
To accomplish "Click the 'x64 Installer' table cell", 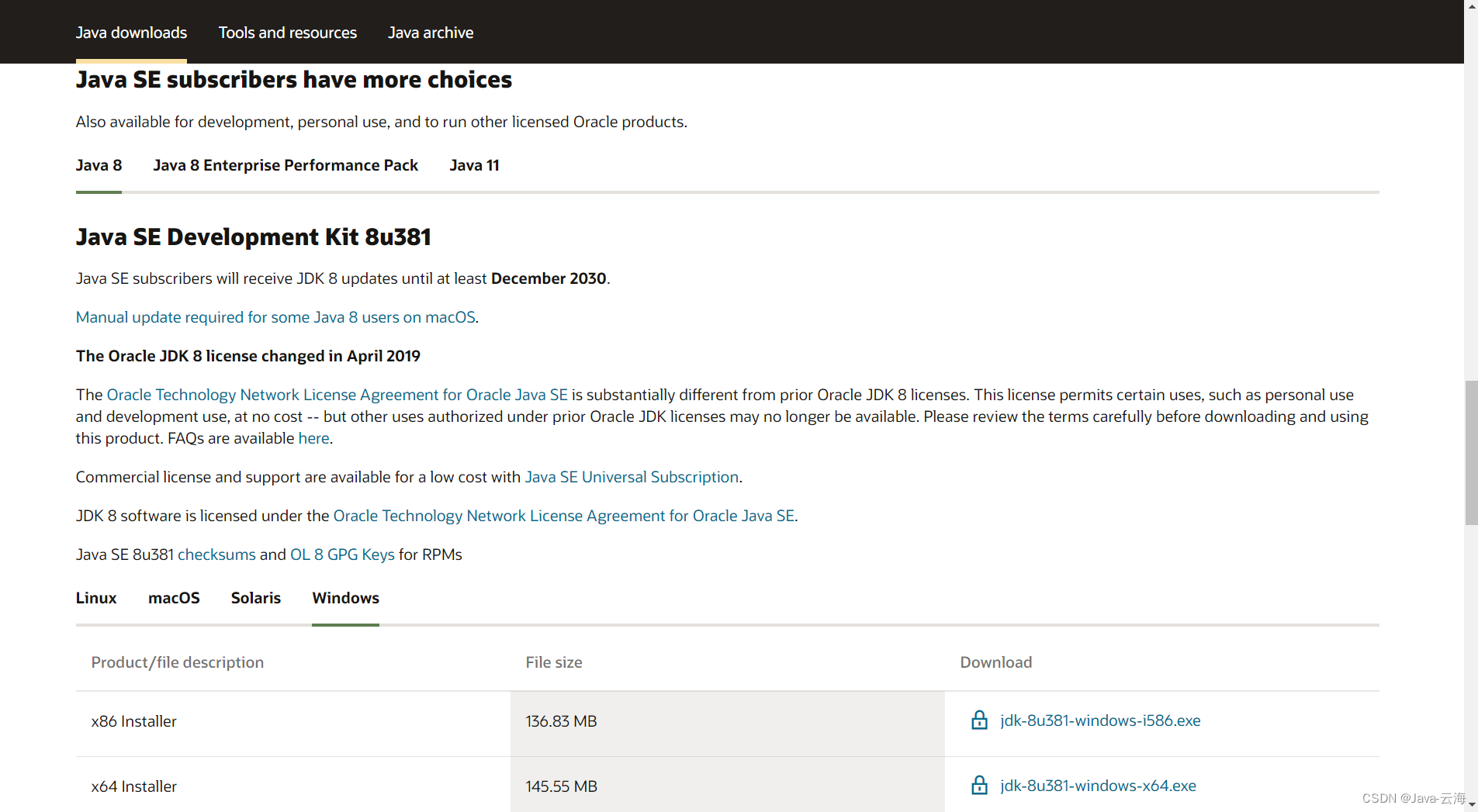I will (293, 785).
